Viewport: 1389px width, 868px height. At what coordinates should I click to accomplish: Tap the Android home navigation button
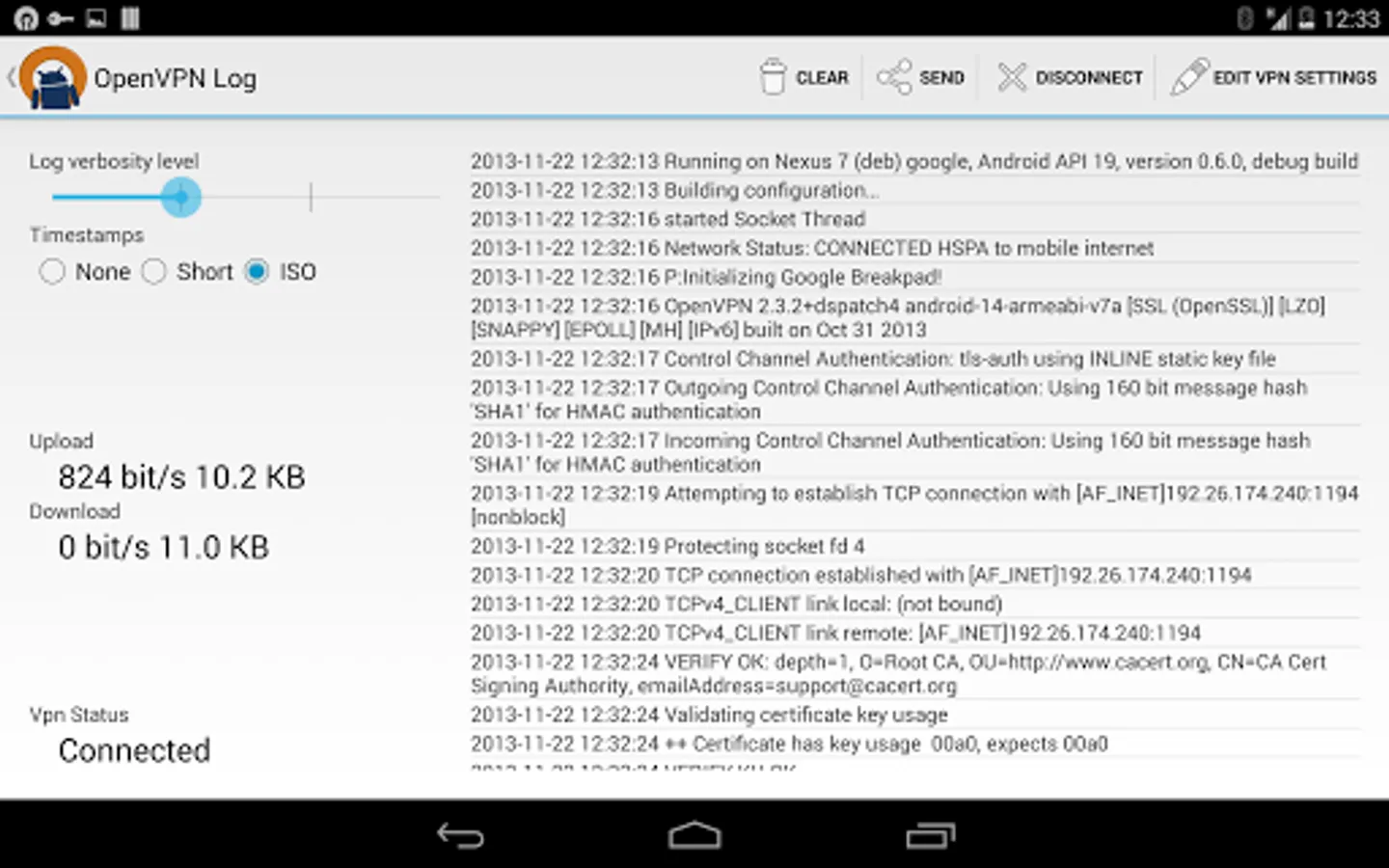pyautogui.click(x=694, y=835)
